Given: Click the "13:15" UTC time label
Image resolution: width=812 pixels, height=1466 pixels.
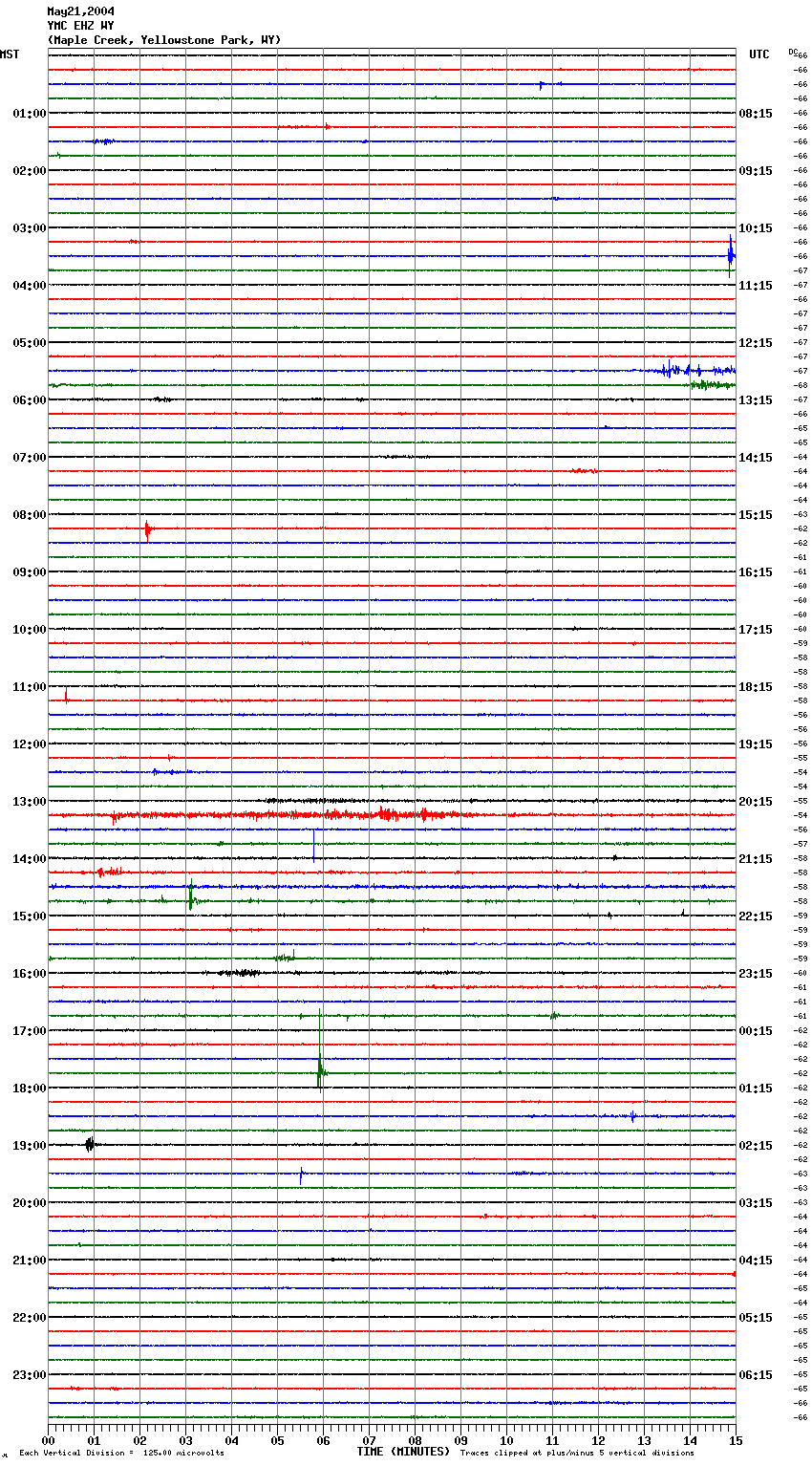Looking at the screenshot, I should [756, 400].
